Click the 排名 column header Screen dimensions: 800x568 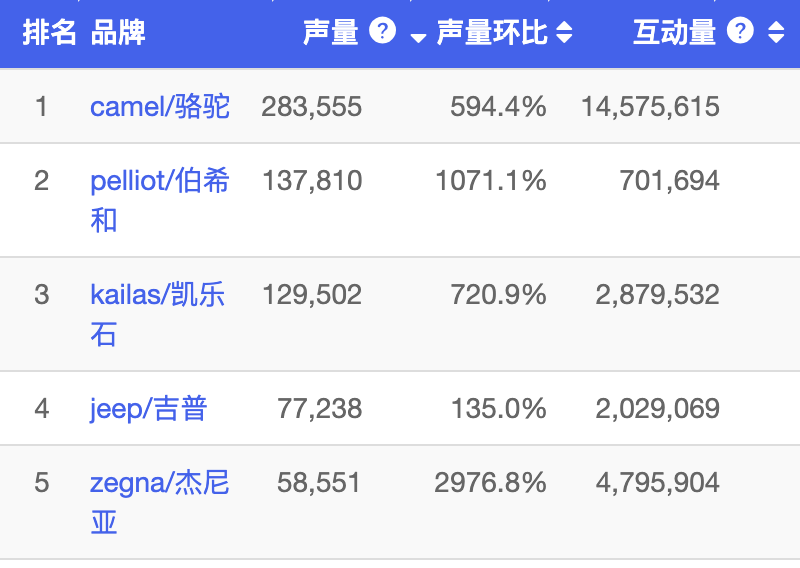[x=49, y=33]
